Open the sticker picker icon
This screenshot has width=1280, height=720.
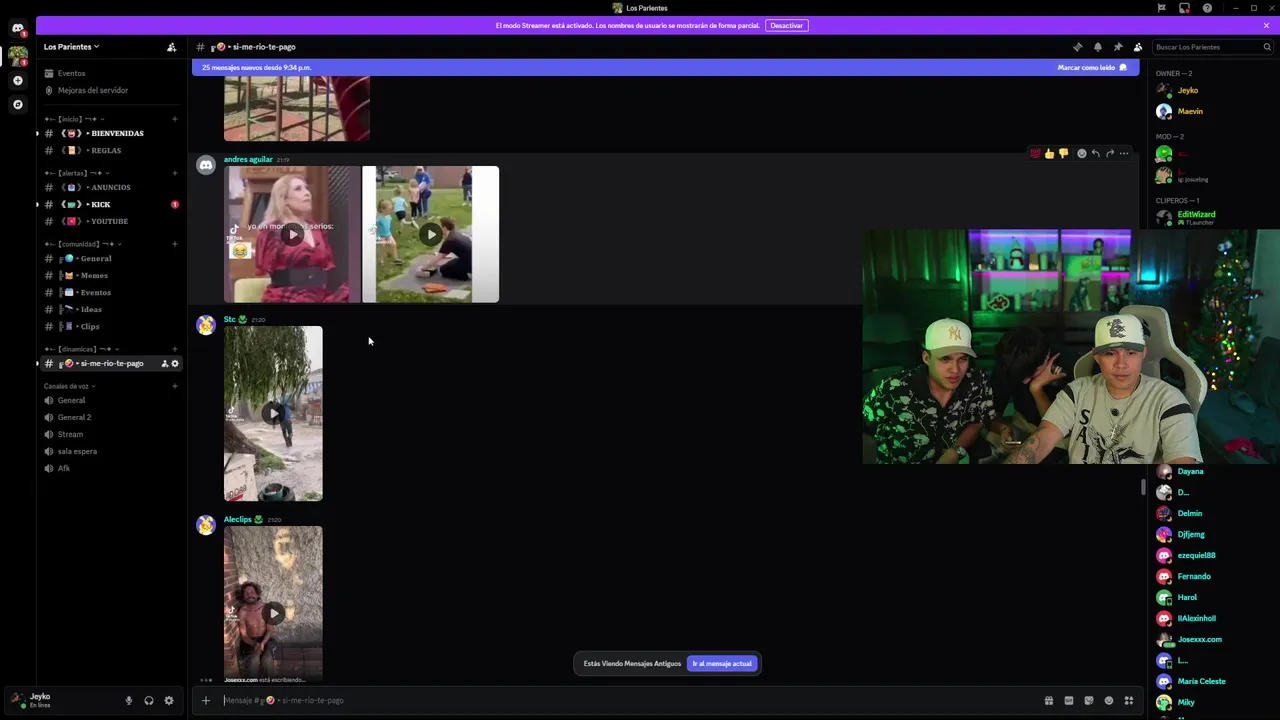coord(1088,700)
